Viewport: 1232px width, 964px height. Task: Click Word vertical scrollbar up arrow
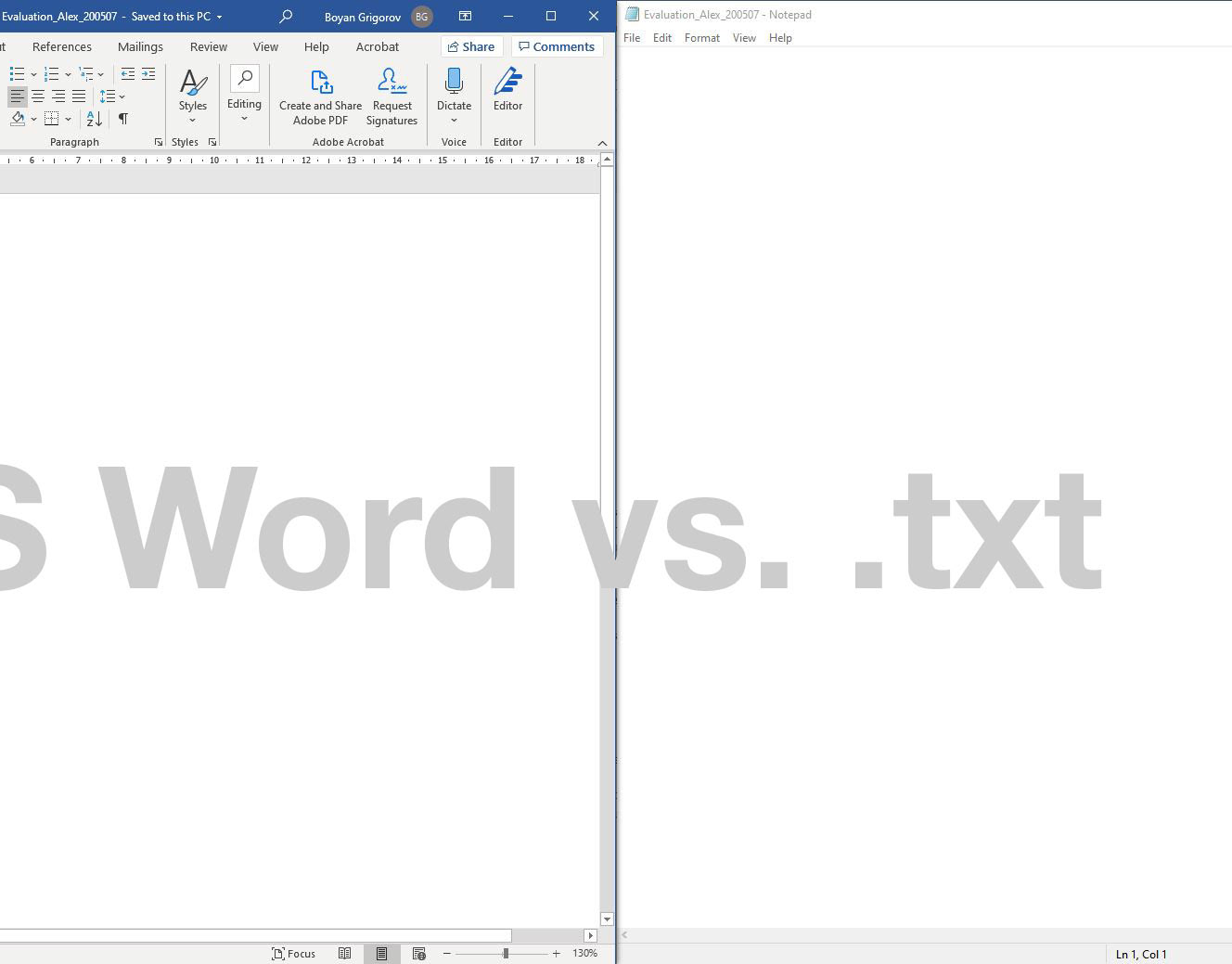pos(607,160)
